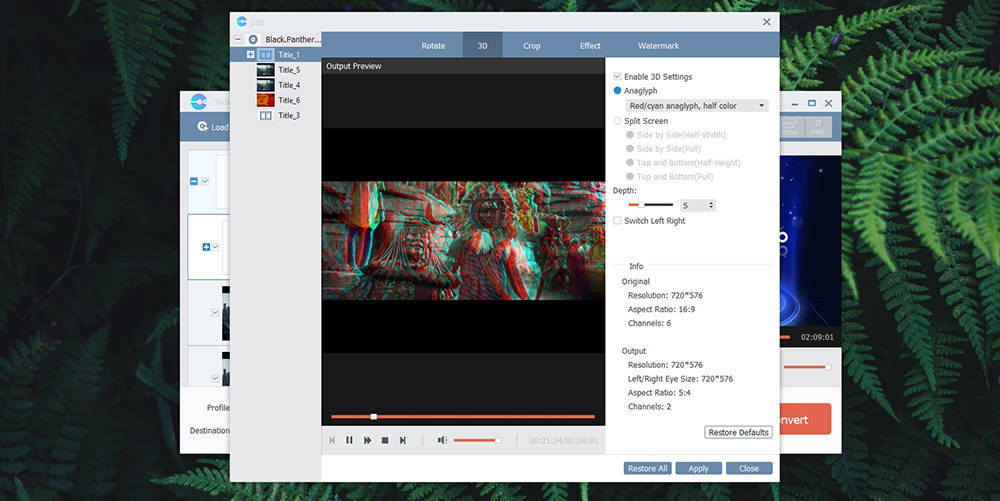
Task: Enable Switch Left Right checkbox
Action: coord(617,221)
